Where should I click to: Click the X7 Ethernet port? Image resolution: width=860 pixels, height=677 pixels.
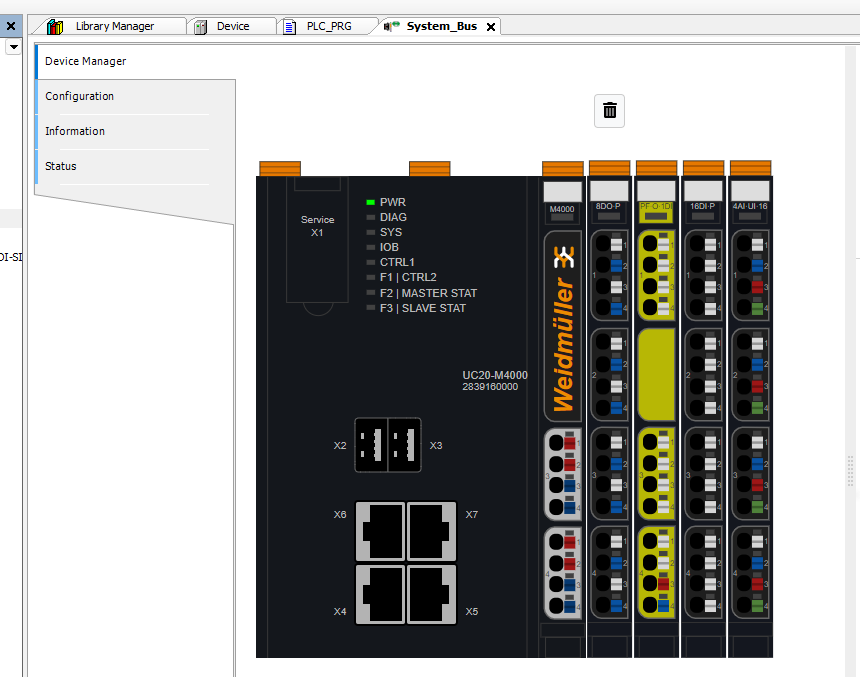431,531
